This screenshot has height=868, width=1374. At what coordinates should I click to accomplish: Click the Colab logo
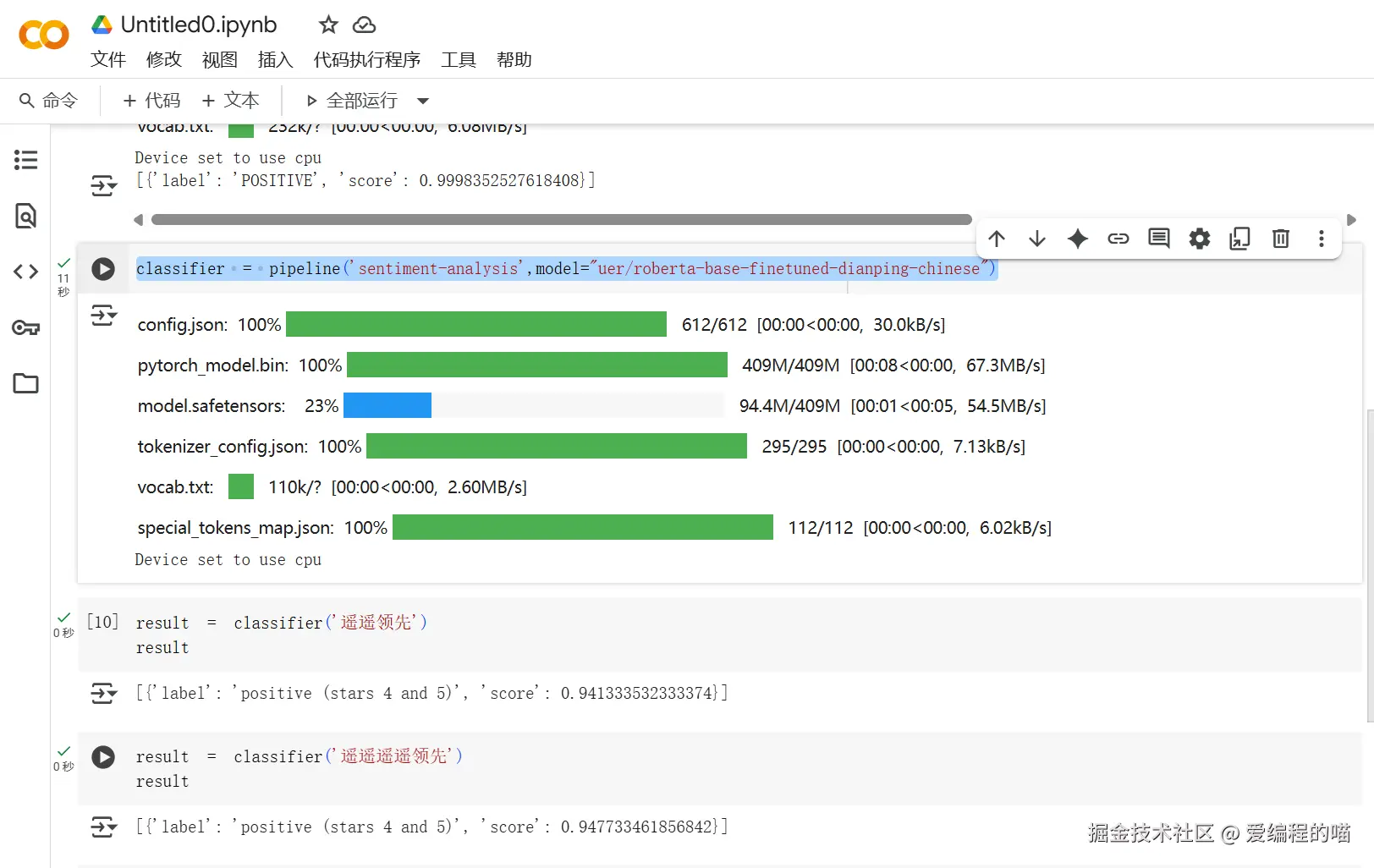[44, 35]
